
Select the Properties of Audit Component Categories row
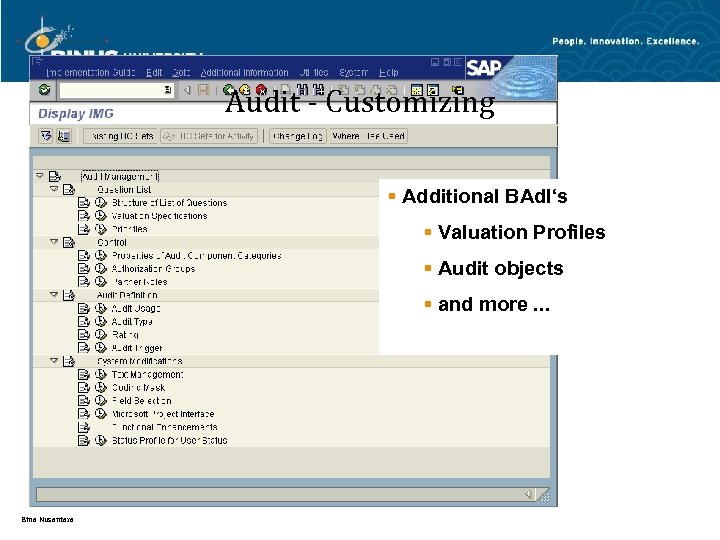[197, 256]
